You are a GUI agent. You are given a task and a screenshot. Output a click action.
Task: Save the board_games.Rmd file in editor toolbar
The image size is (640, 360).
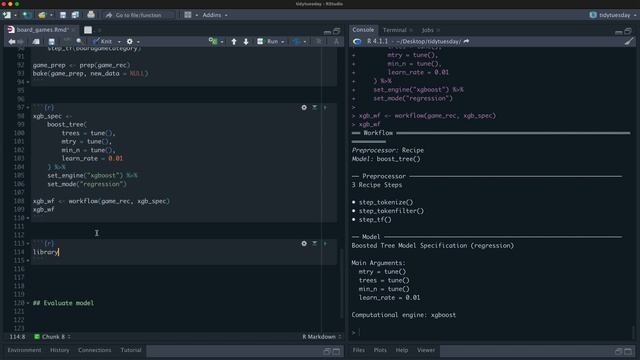51,42
